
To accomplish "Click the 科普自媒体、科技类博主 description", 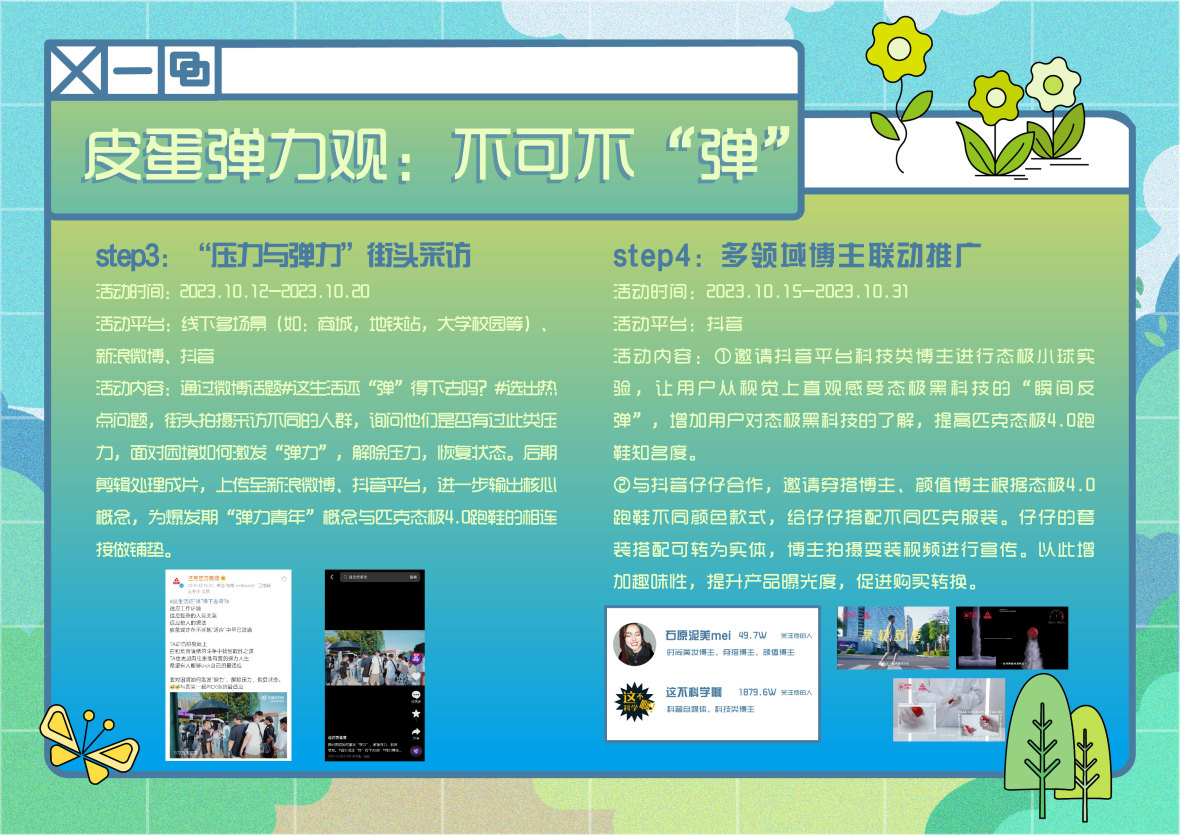I will tap(710, 709).
